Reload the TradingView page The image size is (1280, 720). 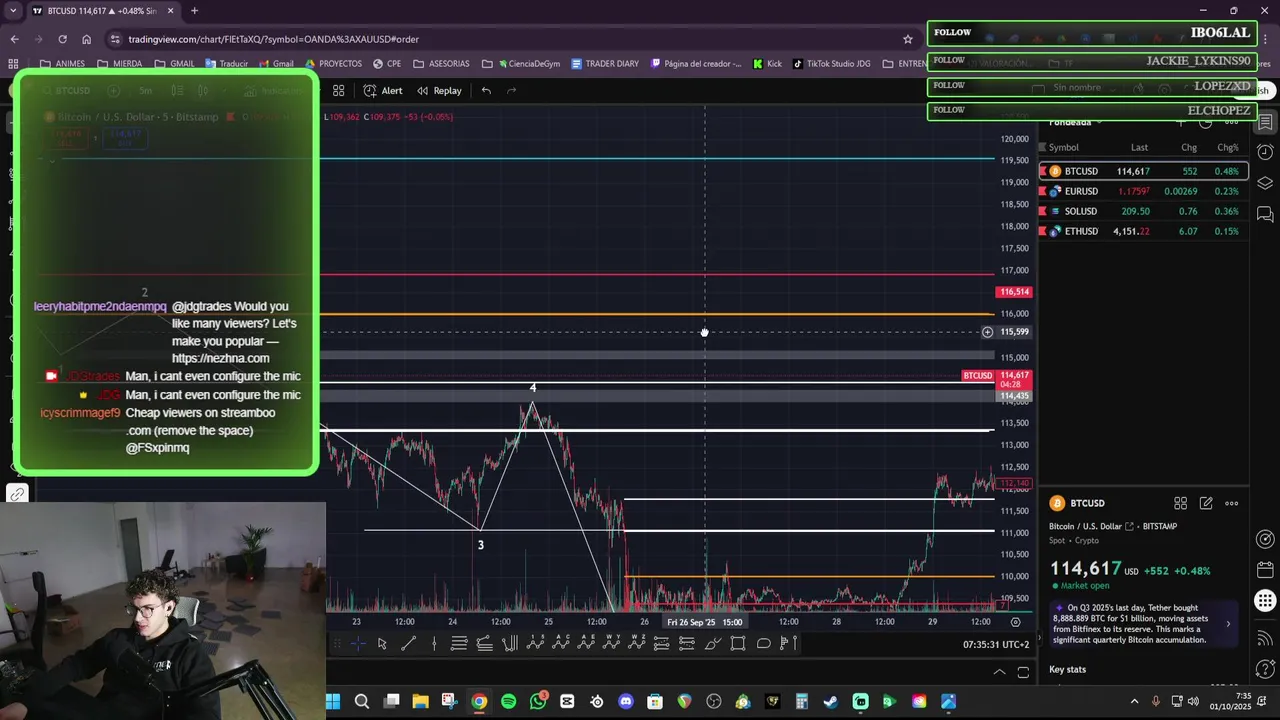point(62,39)
